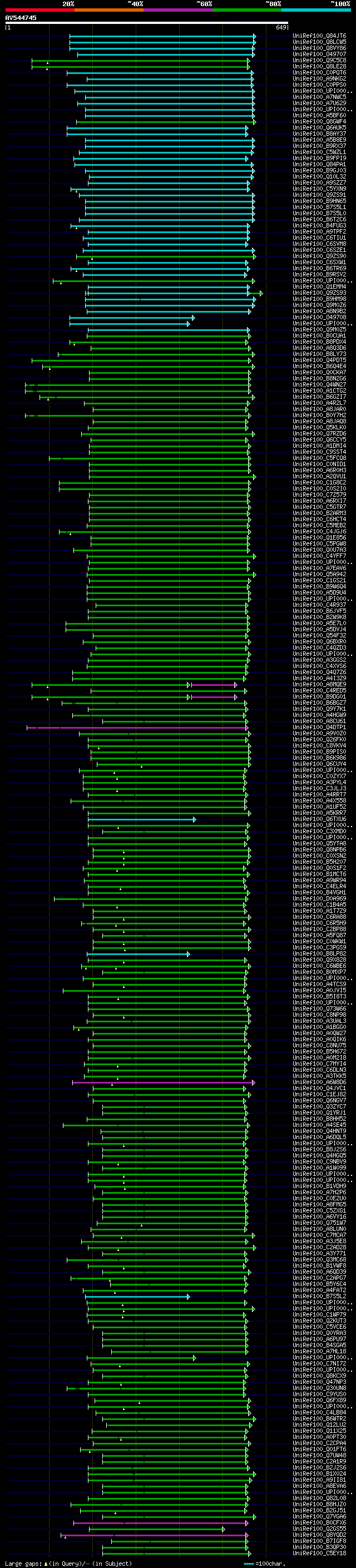Select hit label UniRef100_B9DG01

click(319, 696)
